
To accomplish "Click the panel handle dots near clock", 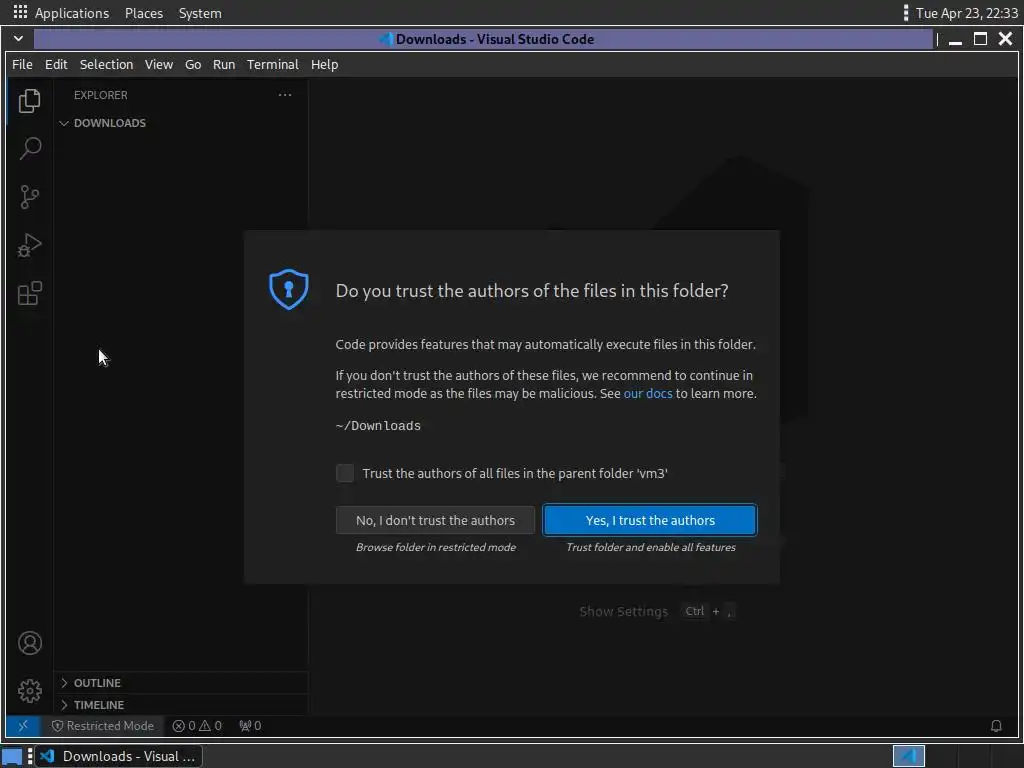I will point(905,13).
